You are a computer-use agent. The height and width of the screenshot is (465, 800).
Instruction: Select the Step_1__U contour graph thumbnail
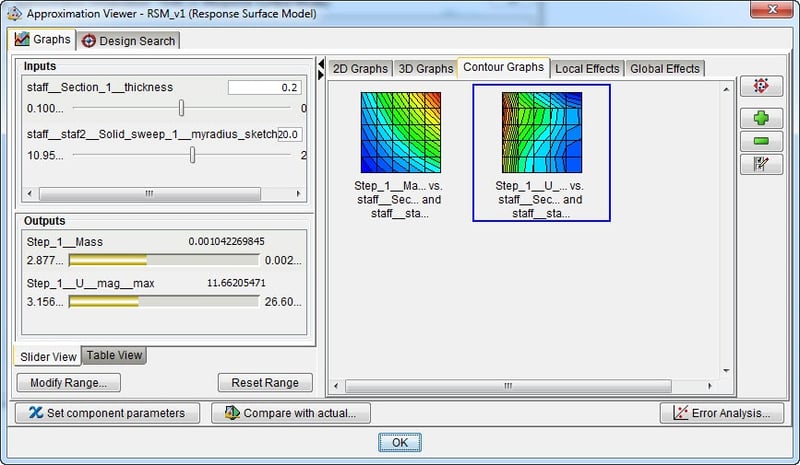(x=541, y=153)
